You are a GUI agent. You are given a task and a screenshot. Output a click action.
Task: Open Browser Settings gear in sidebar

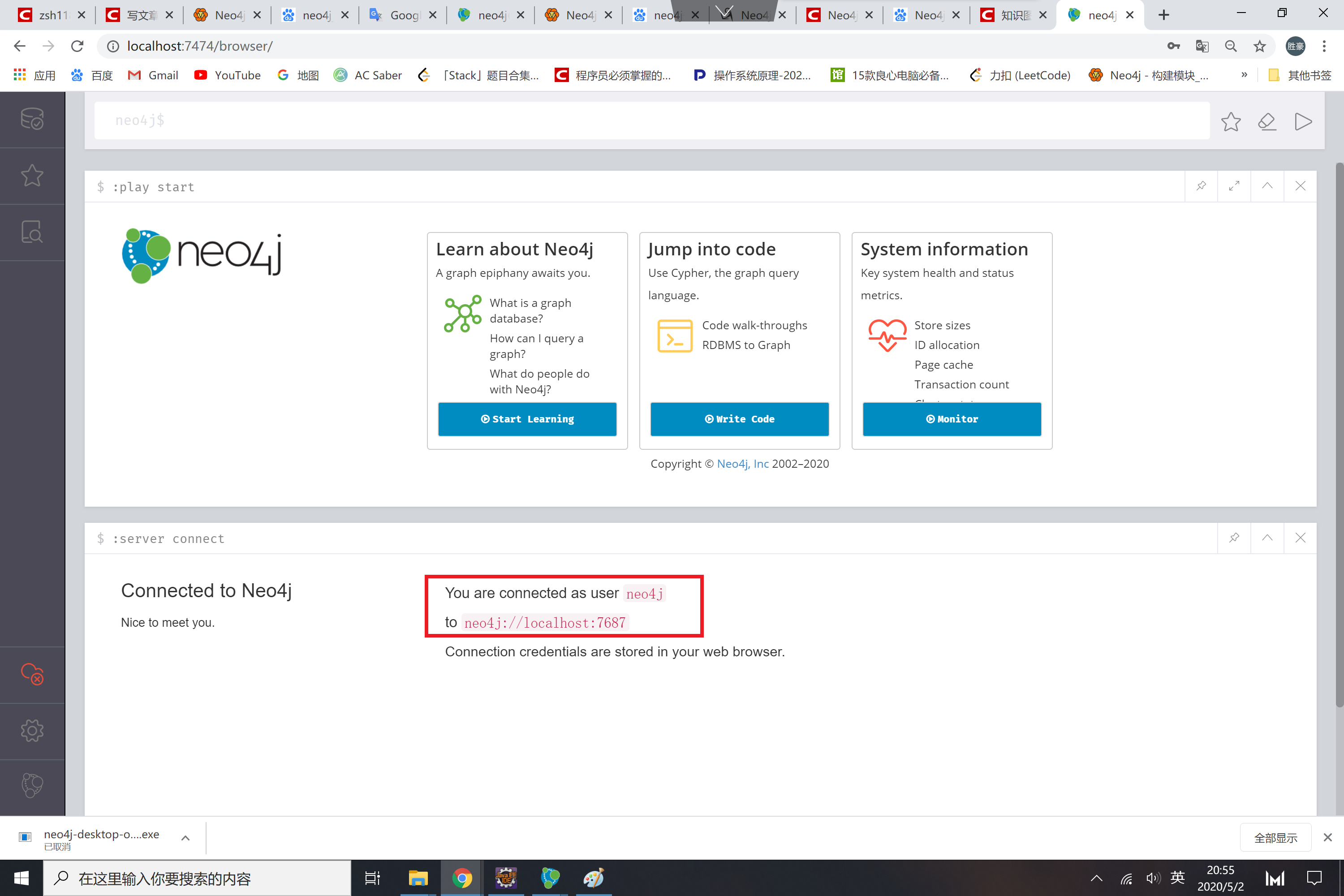32,730
